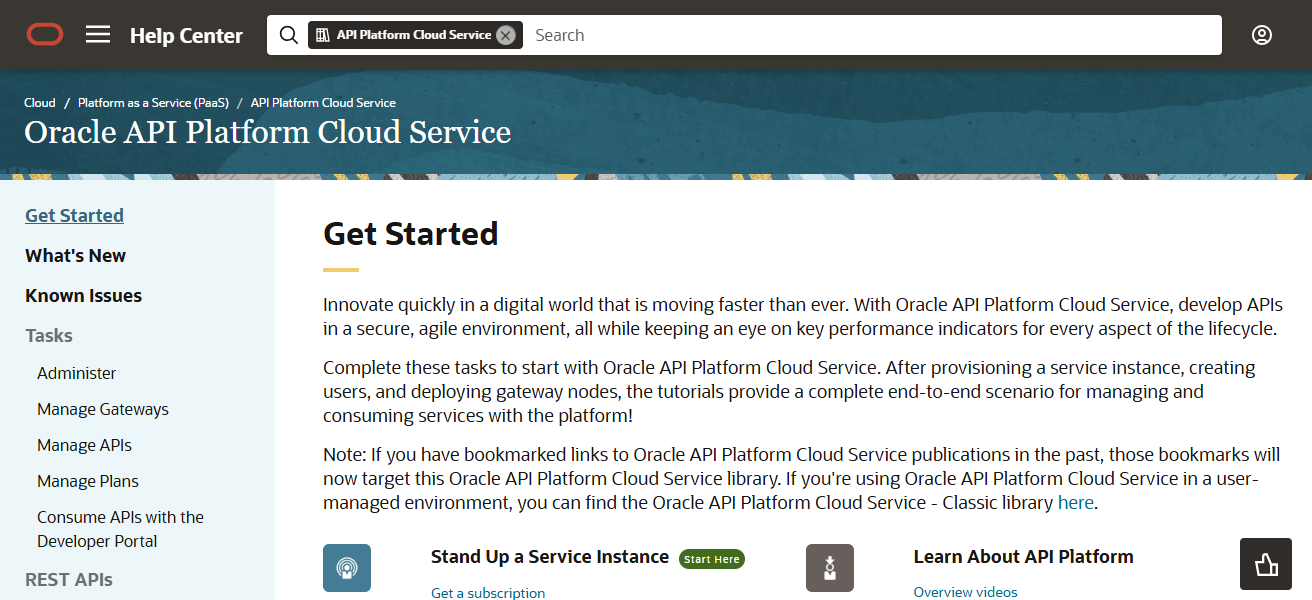This screenshot has height=600, width=1312.
Task: Click the Stand Up a Service Instance icon
Action: [x=346, y=567]
